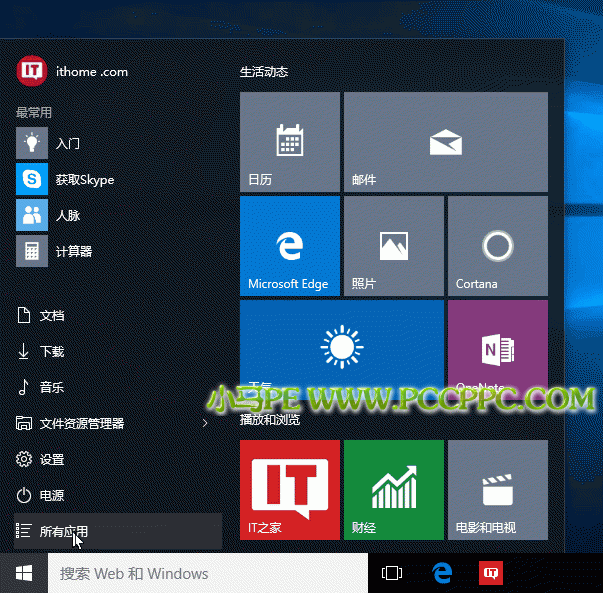
Task: Open the Cortana tile
Action: (497, 246)
